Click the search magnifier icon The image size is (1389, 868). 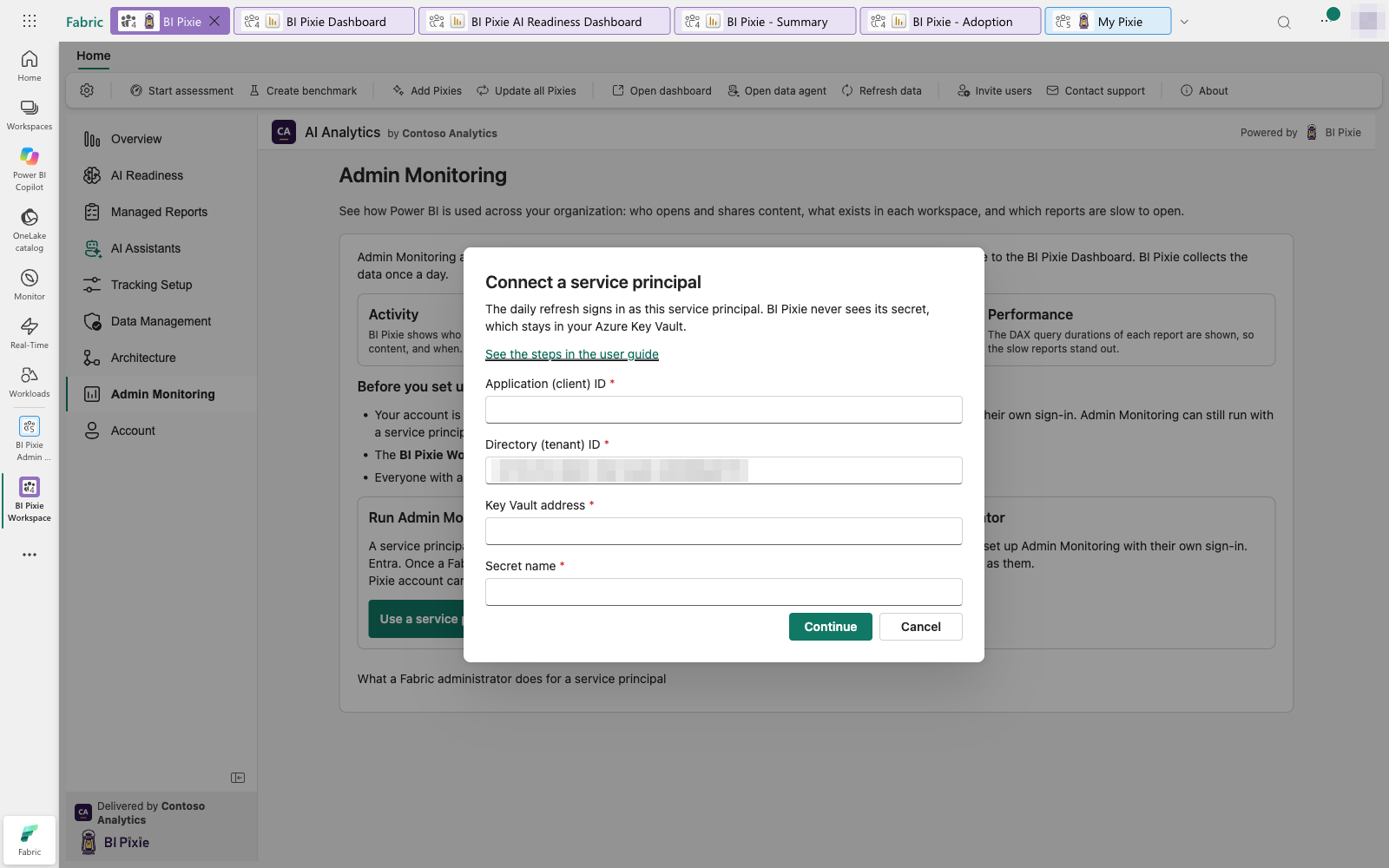point(1284,22)
